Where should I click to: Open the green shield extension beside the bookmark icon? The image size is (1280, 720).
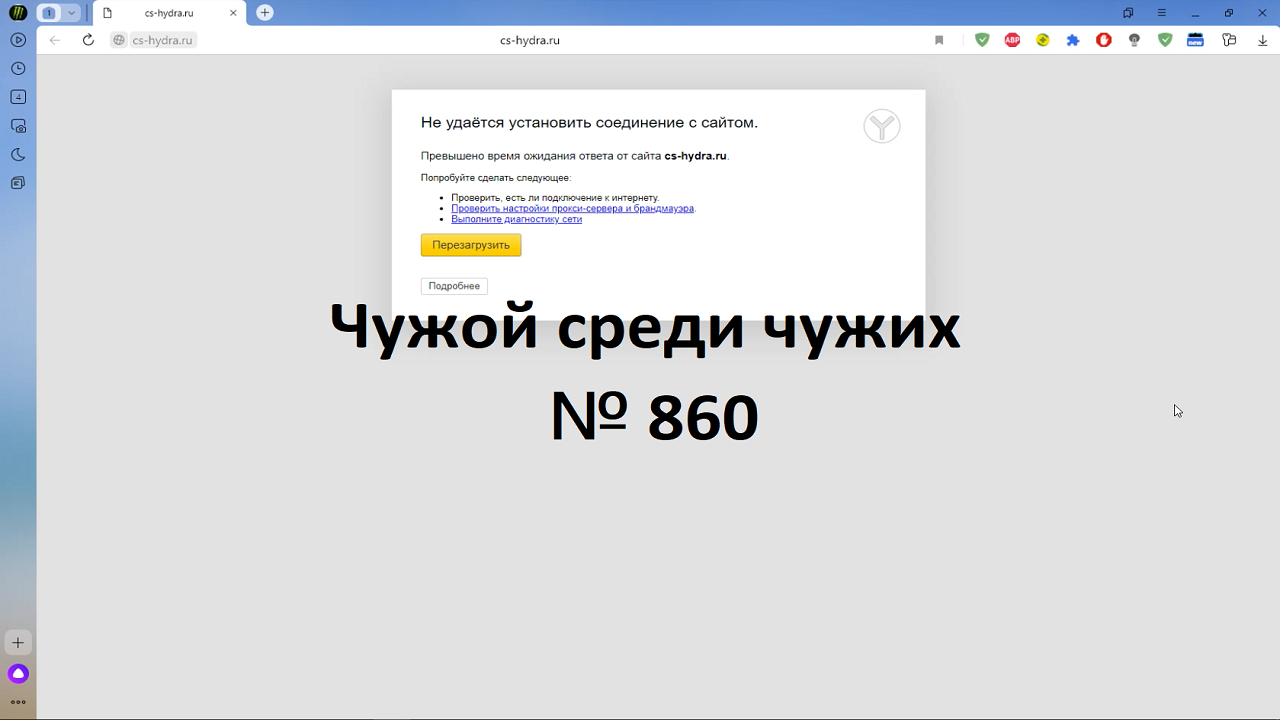(x=982, y=40)
